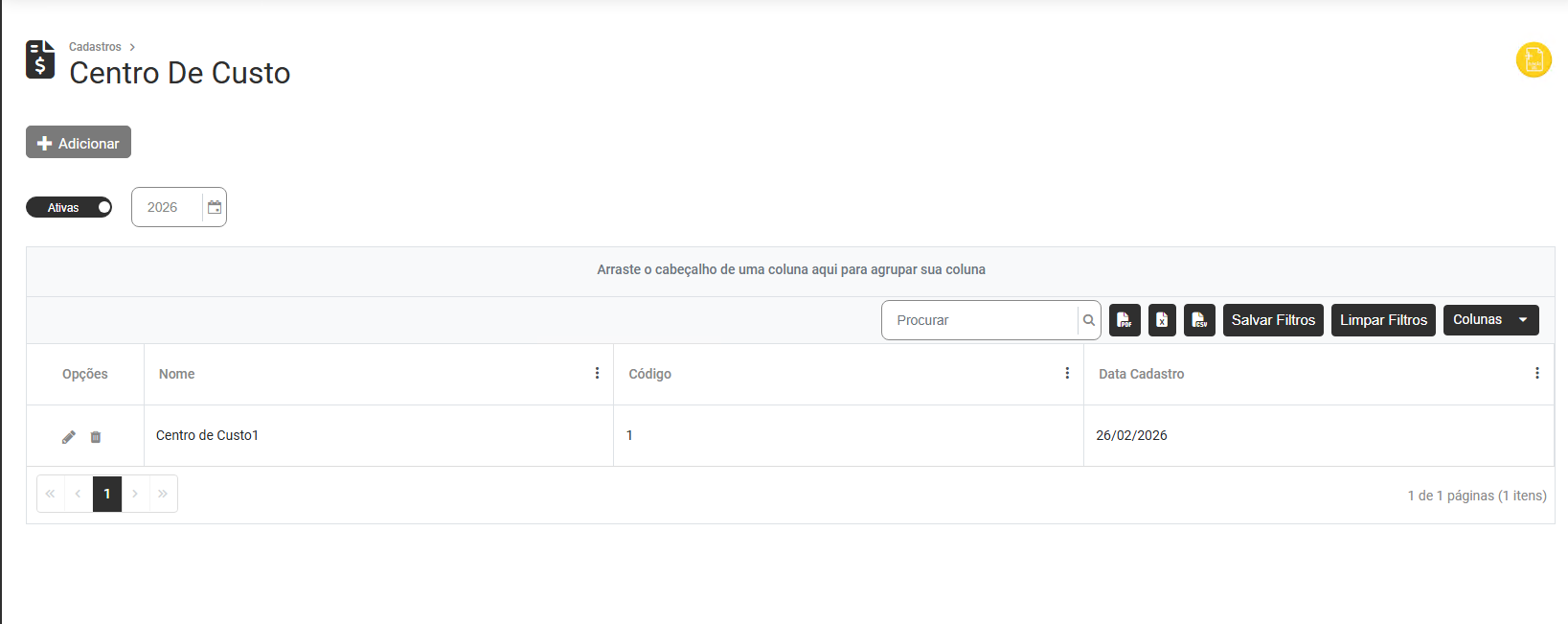
Task: Open the Código column options menu
Action: [1067, 374]
